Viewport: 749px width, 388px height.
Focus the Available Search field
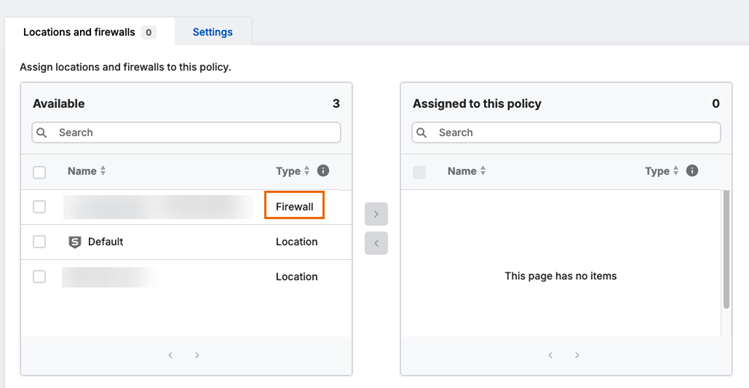[186, 132]
